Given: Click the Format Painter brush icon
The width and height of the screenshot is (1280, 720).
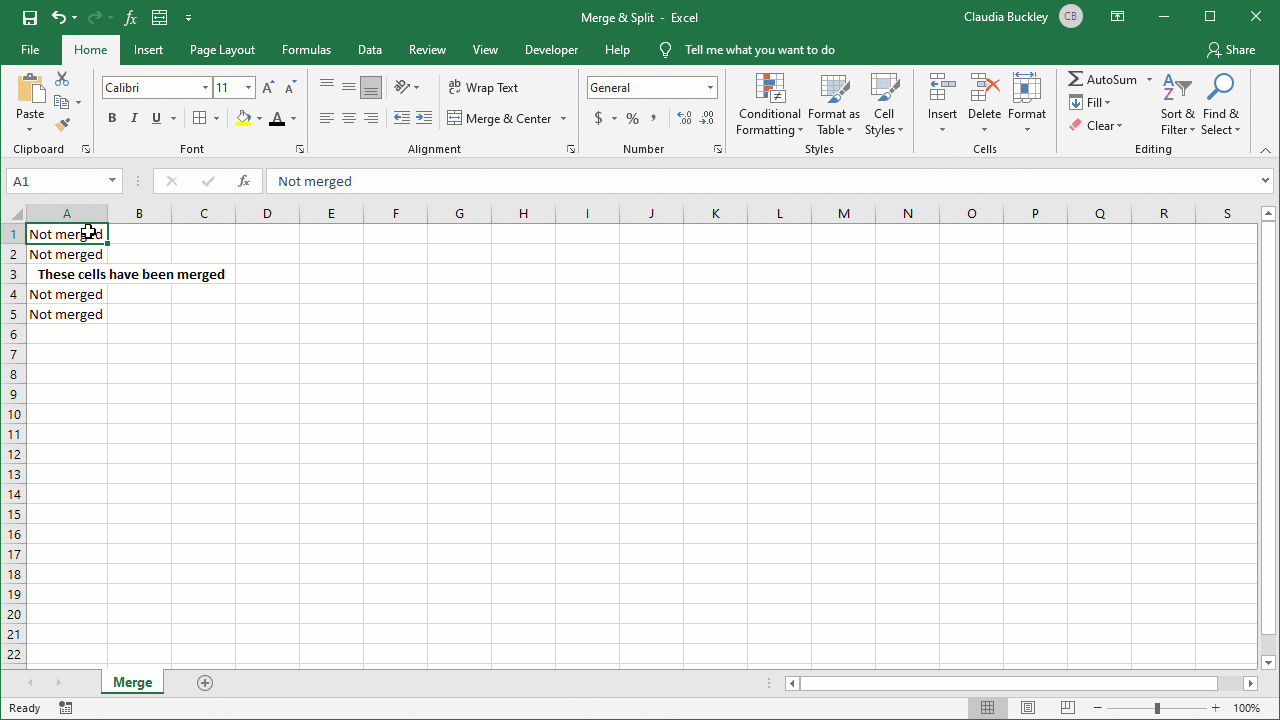Looking at the screenshot, I should tap(62, 125).
